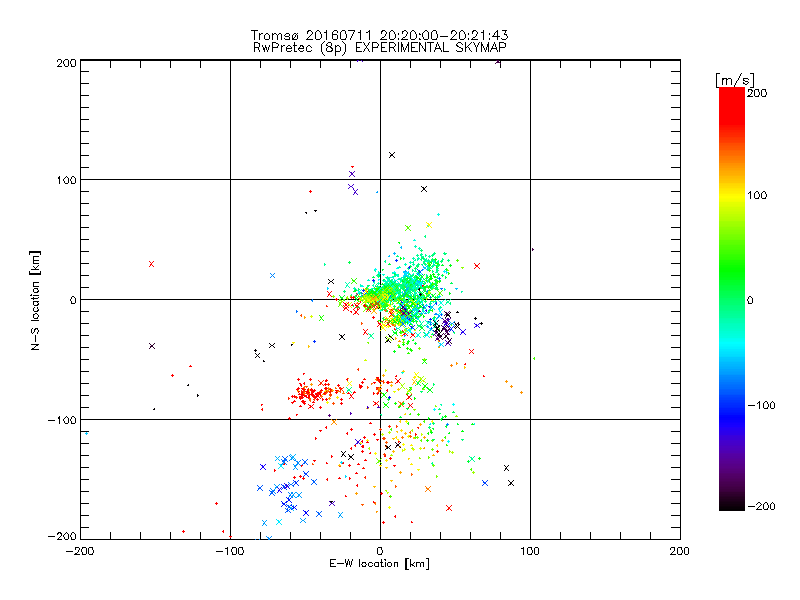Click the black bottom end of the colorbar

(x=732, y=504)
